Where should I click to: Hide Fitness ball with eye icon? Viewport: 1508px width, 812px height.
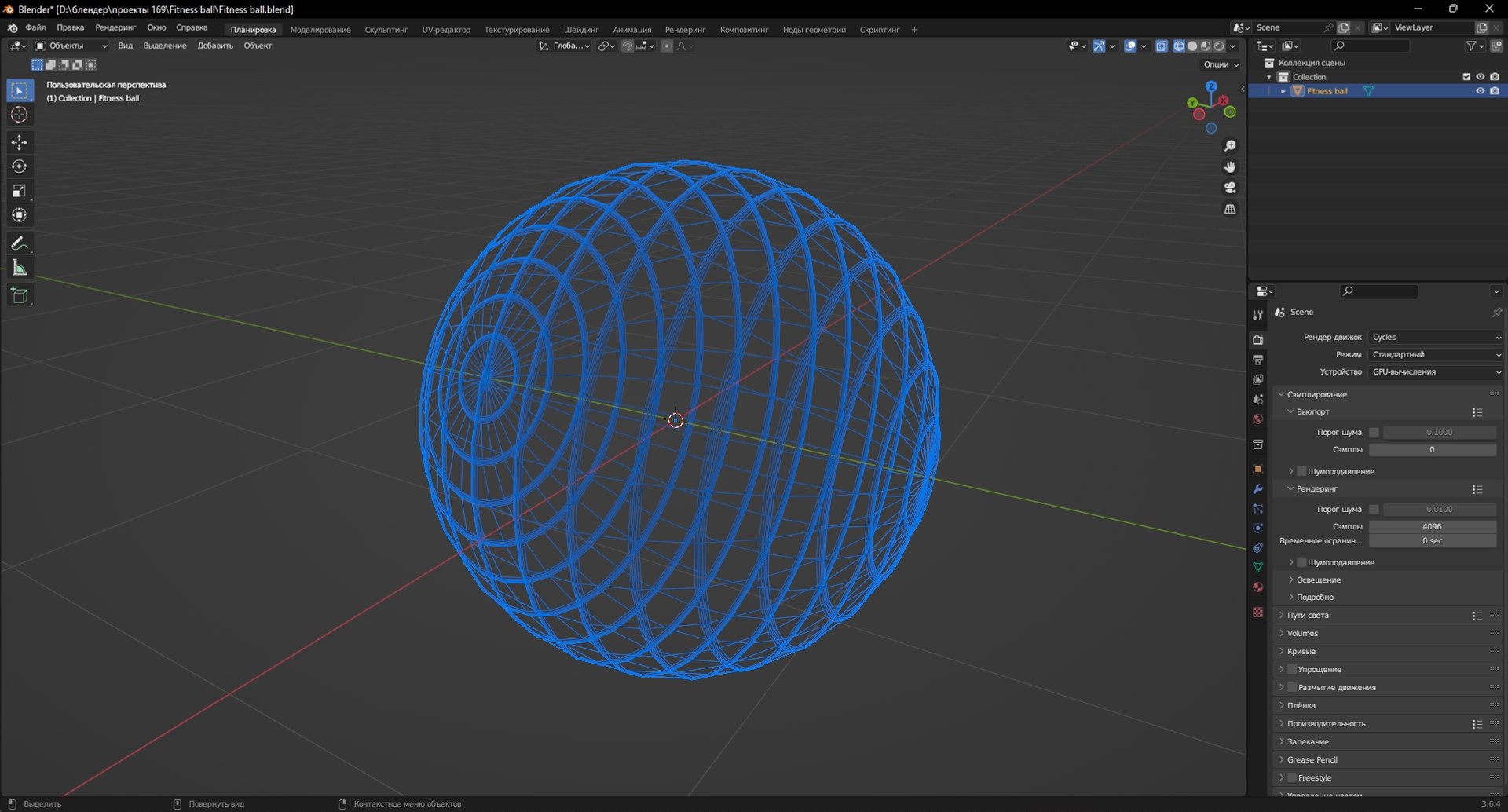click(x=1481, y=91)
